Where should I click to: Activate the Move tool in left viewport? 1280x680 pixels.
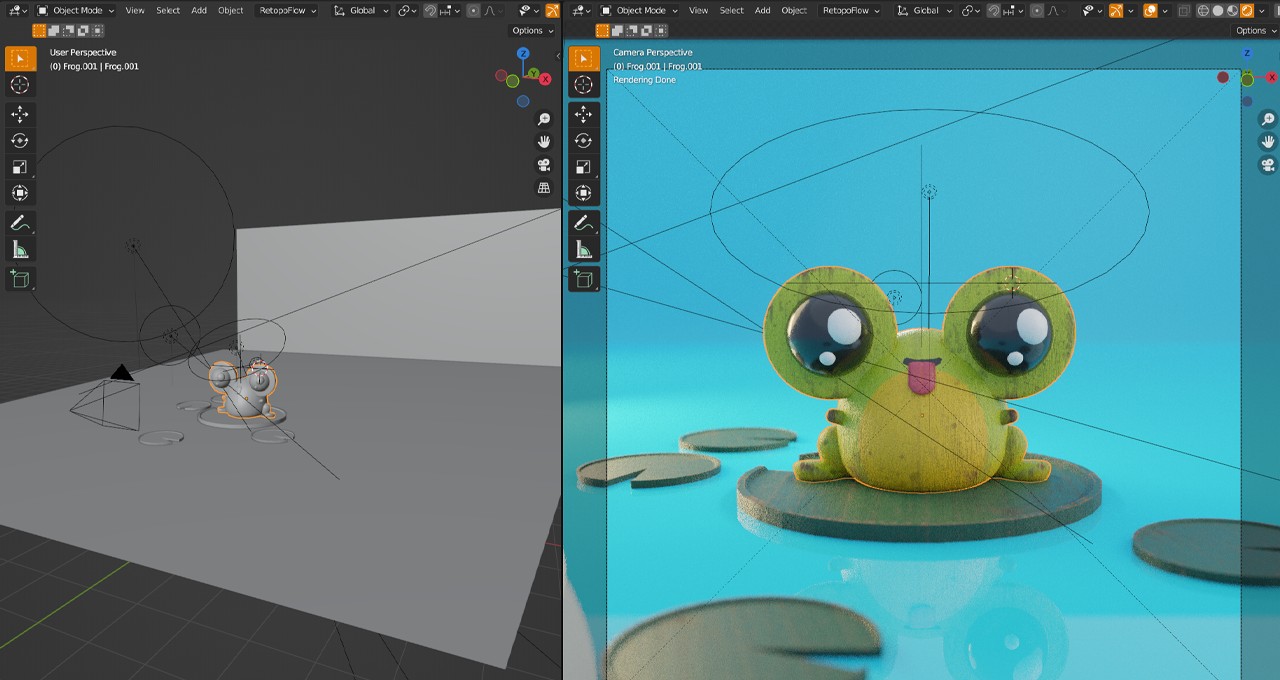click(20, 114)
